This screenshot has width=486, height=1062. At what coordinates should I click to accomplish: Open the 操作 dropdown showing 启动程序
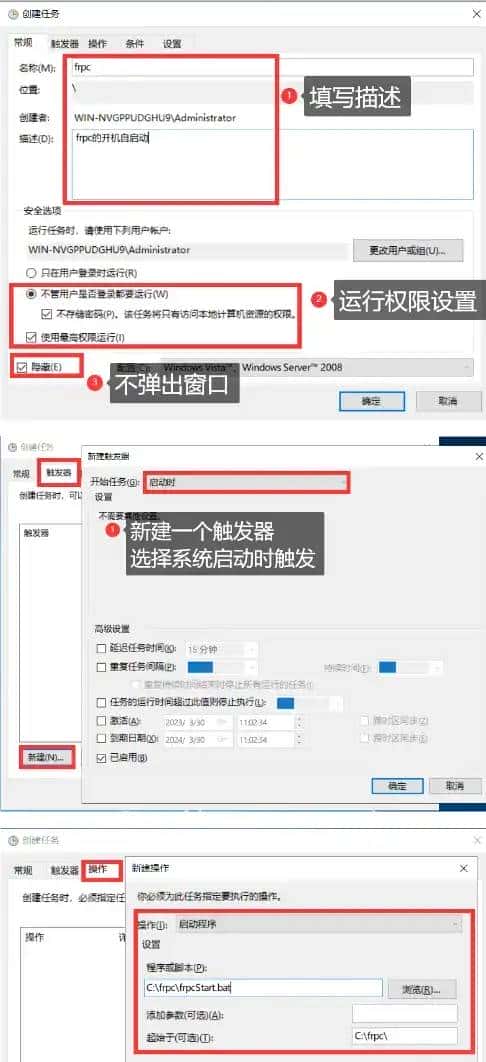[318, 922]
